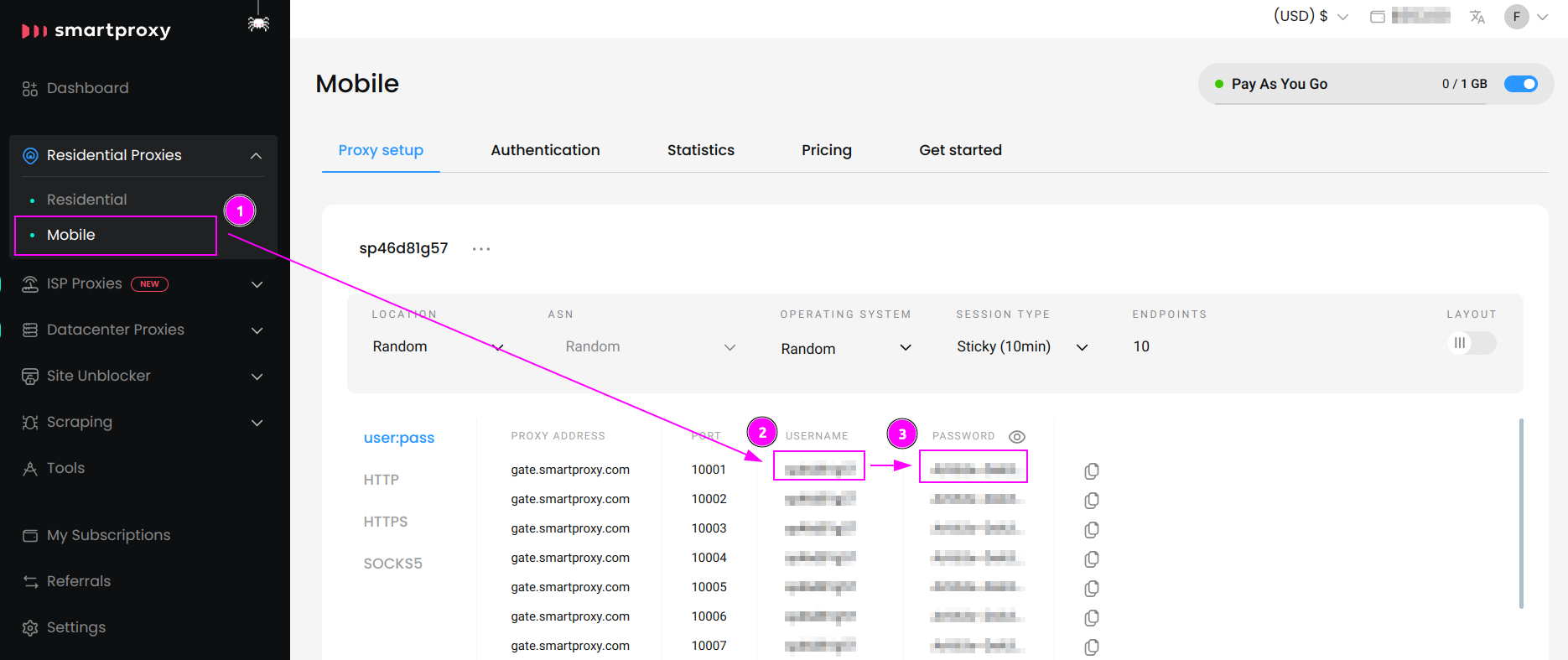The image size is (1568, 660).
Task: Click the spider icon in sidebar header
Action: pos(258,23)
